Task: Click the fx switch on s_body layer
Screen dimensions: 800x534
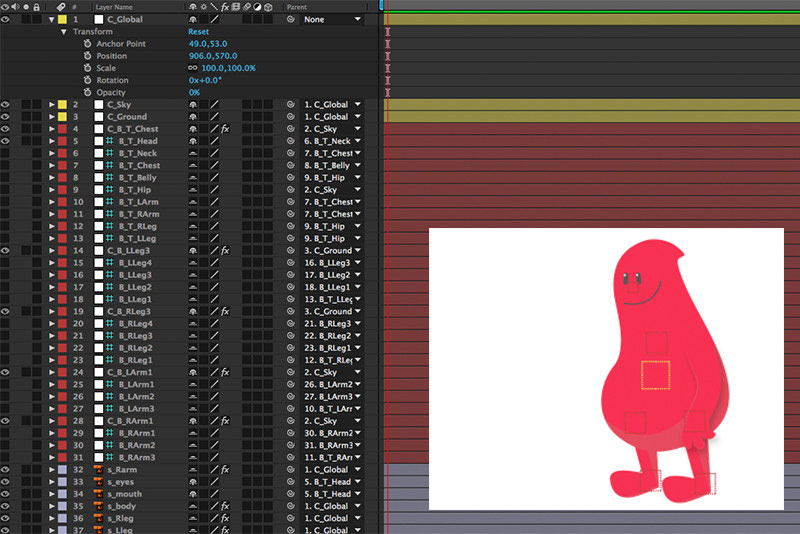Action: [225, 506]
